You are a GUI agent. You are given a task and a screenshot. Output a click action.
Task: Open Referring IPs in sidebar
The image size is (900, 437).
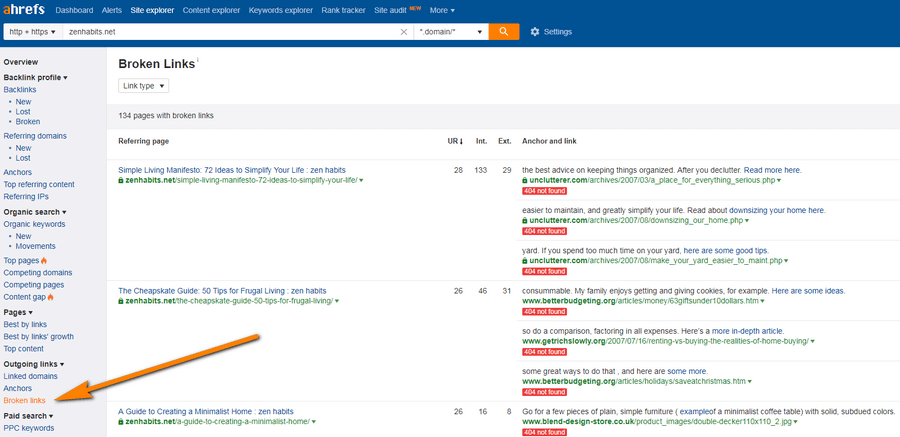point(26,196)
